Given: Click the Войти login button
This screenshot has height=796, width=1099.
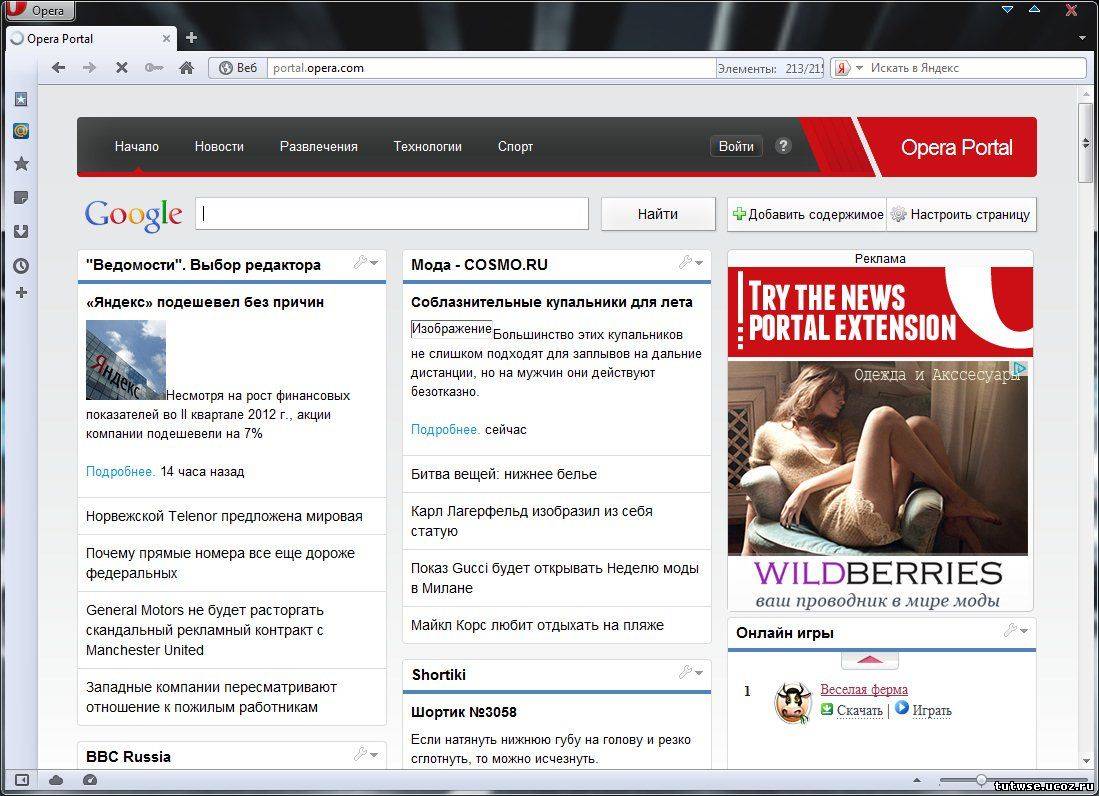Looking at the screenshot, I should pos(736,146).
